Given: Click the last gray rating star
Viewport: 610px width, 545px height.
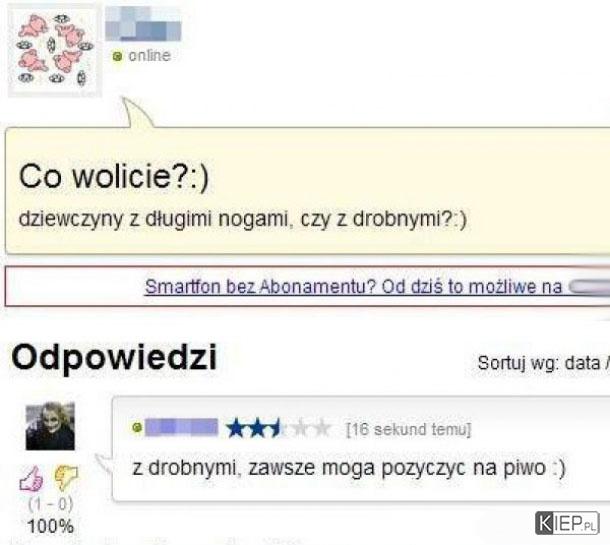Looking at the screenshot, I should click(x=322, y=429).
